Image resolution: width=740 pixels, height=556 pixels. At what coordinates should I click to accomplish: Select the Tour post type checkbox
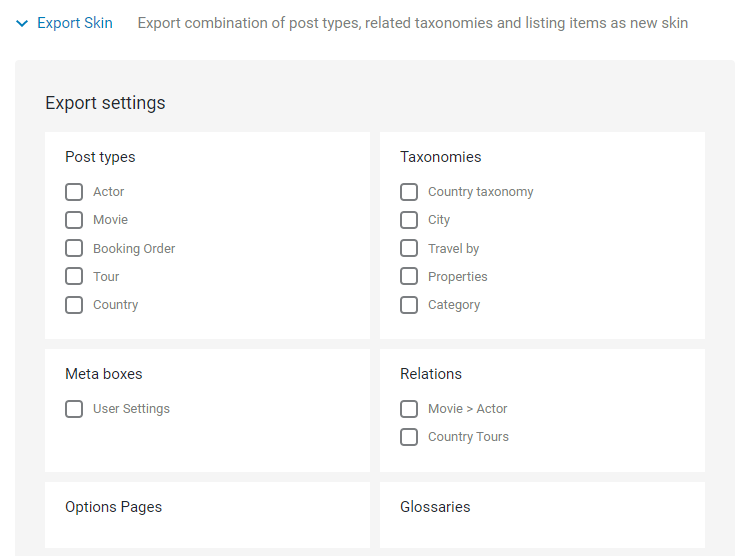click(x=74, y=277)
